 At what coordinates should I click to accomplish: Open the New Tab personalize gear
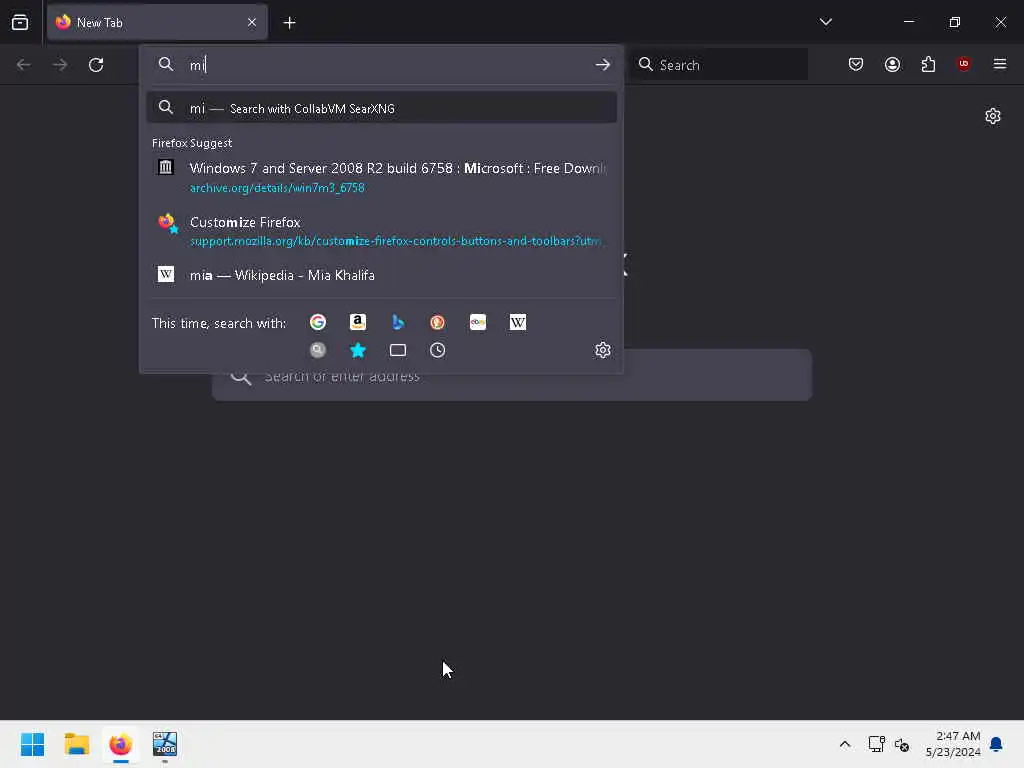pos(993,116)
